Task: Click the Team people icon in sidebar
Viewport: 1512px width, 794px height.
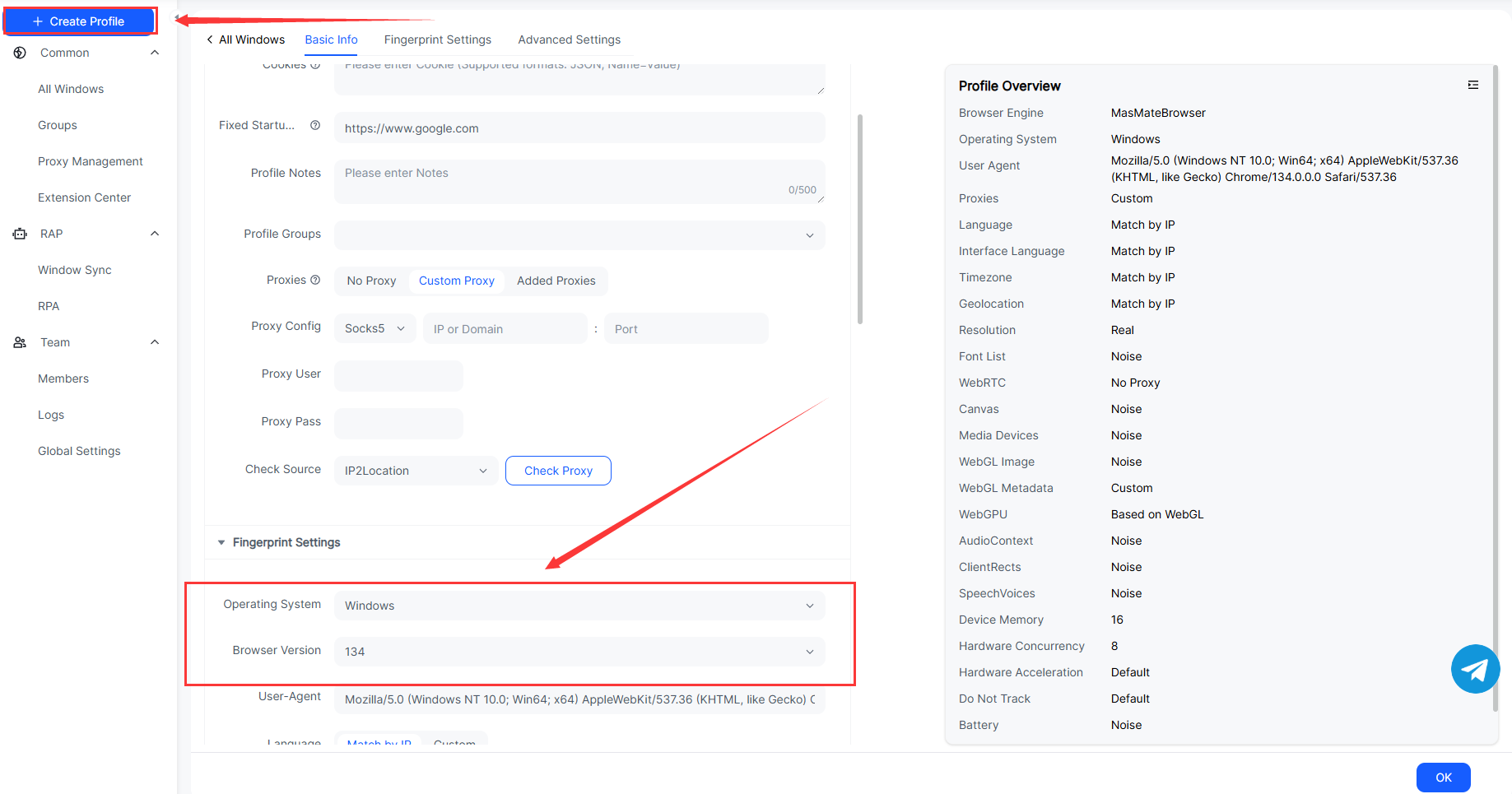Action: pyautogui.click(x=20, y=342)
